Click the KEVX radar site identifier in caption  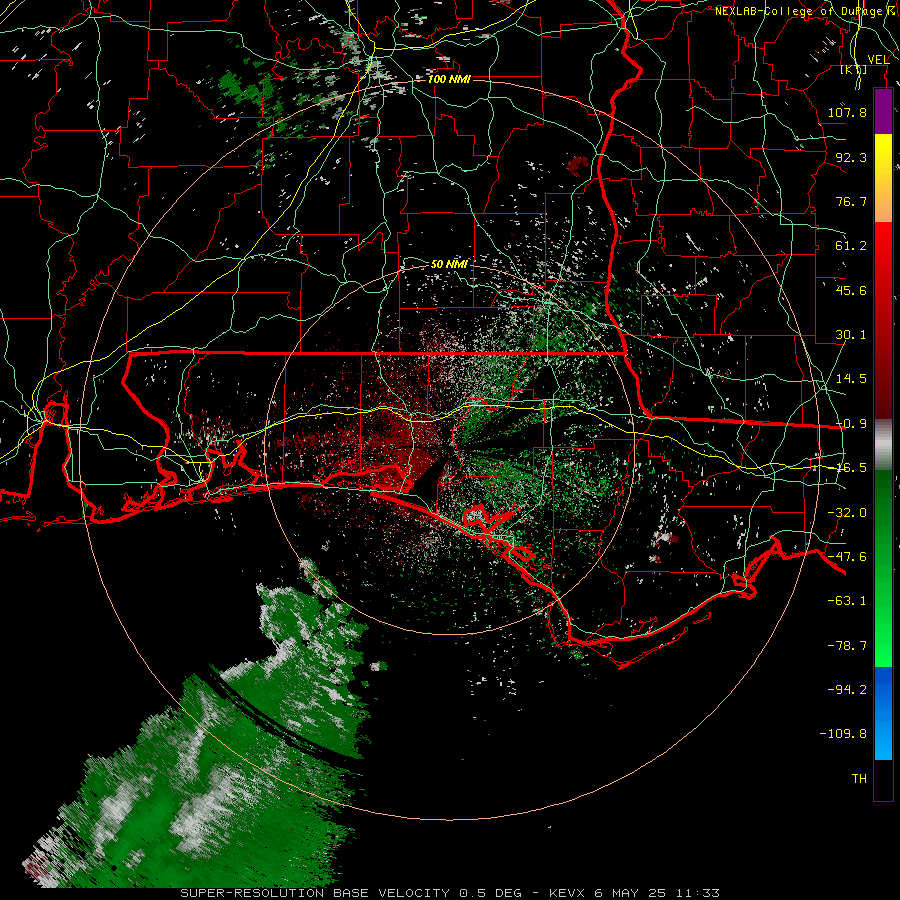click(x=567, y=893)
